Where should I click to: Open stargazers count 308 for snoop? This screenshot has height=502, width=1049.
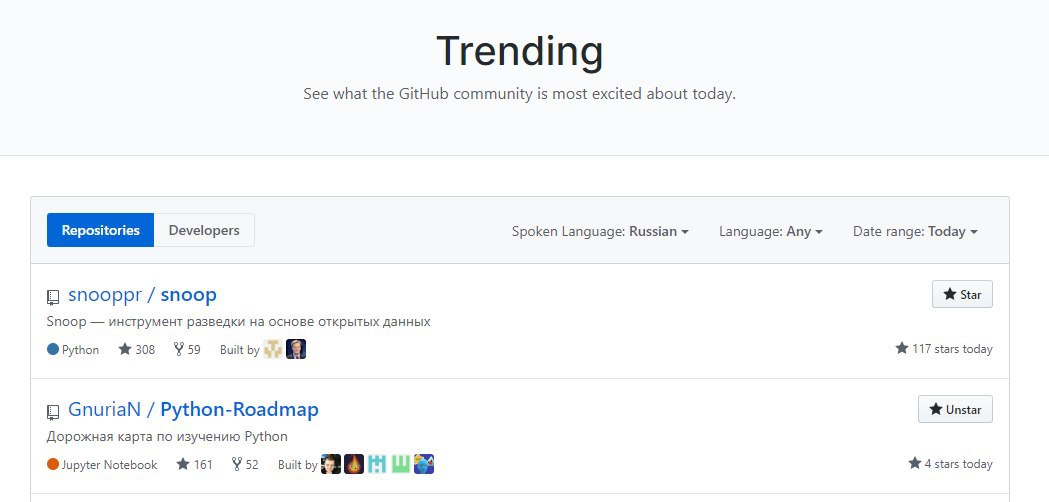click(136, 349)
